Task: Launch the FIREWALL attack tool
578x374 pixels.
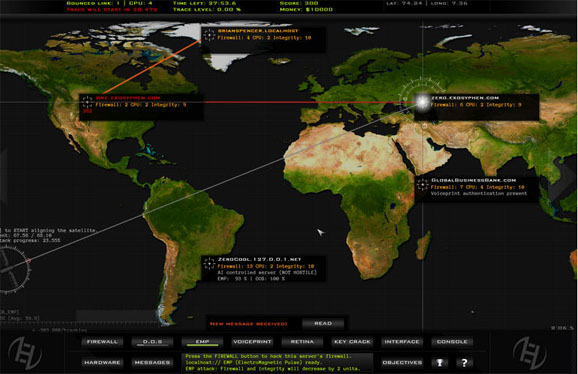Action: (x=102, y=342)
